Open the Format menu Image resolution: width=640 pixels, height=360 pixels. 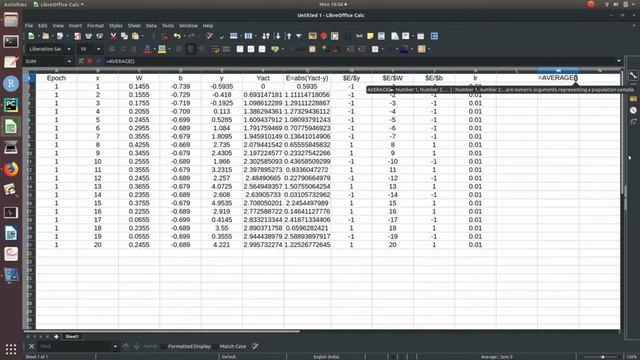pos(95,26)
